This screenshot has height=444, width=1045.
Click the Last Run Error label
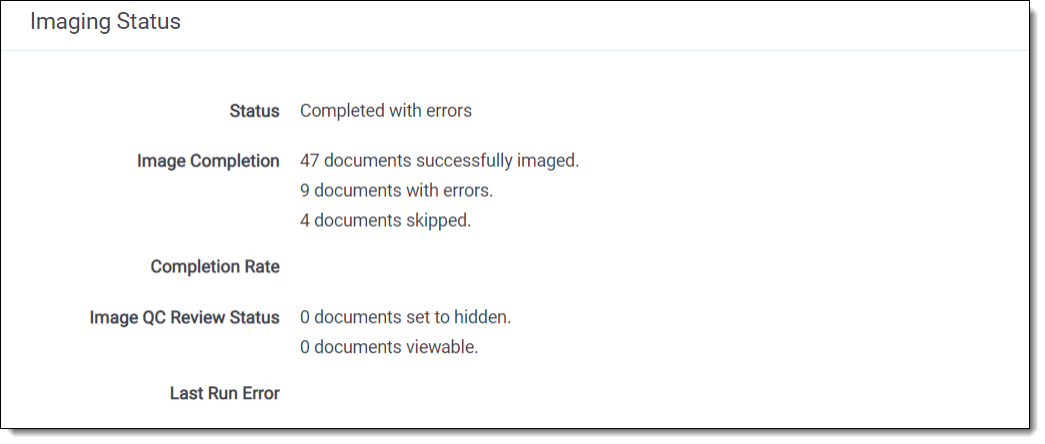[x=224, y=393]
